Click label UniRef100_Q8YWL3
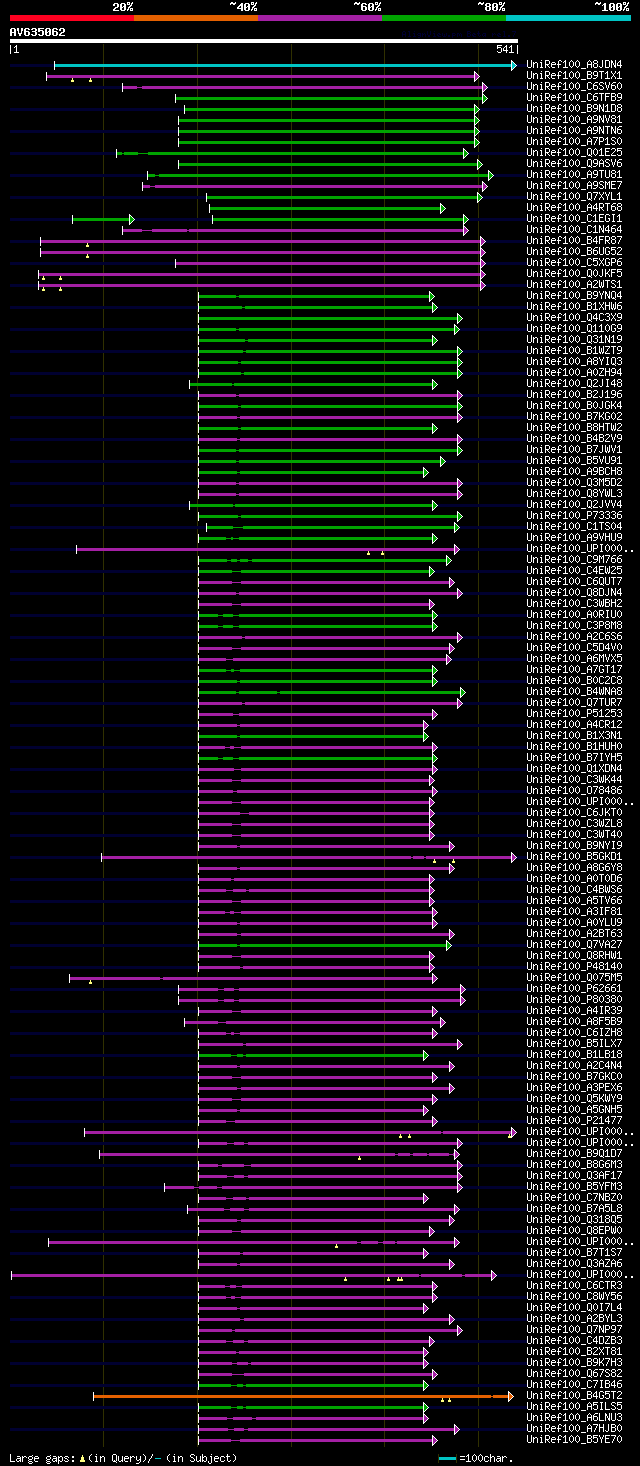640x1466 pixels. click(x=574, y=494)
